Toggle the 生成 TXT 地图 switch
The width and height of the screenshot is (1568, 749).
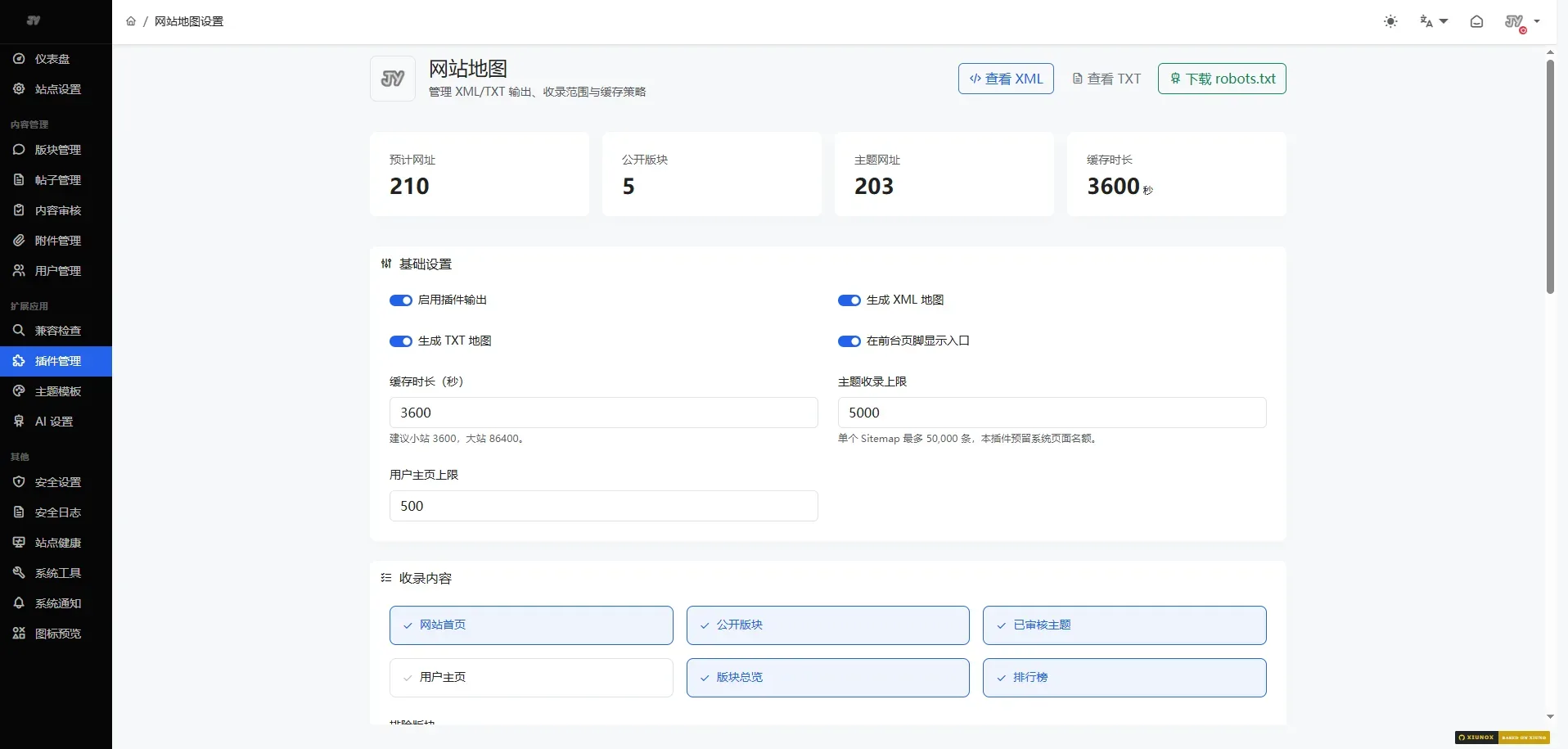pos(401,341)
